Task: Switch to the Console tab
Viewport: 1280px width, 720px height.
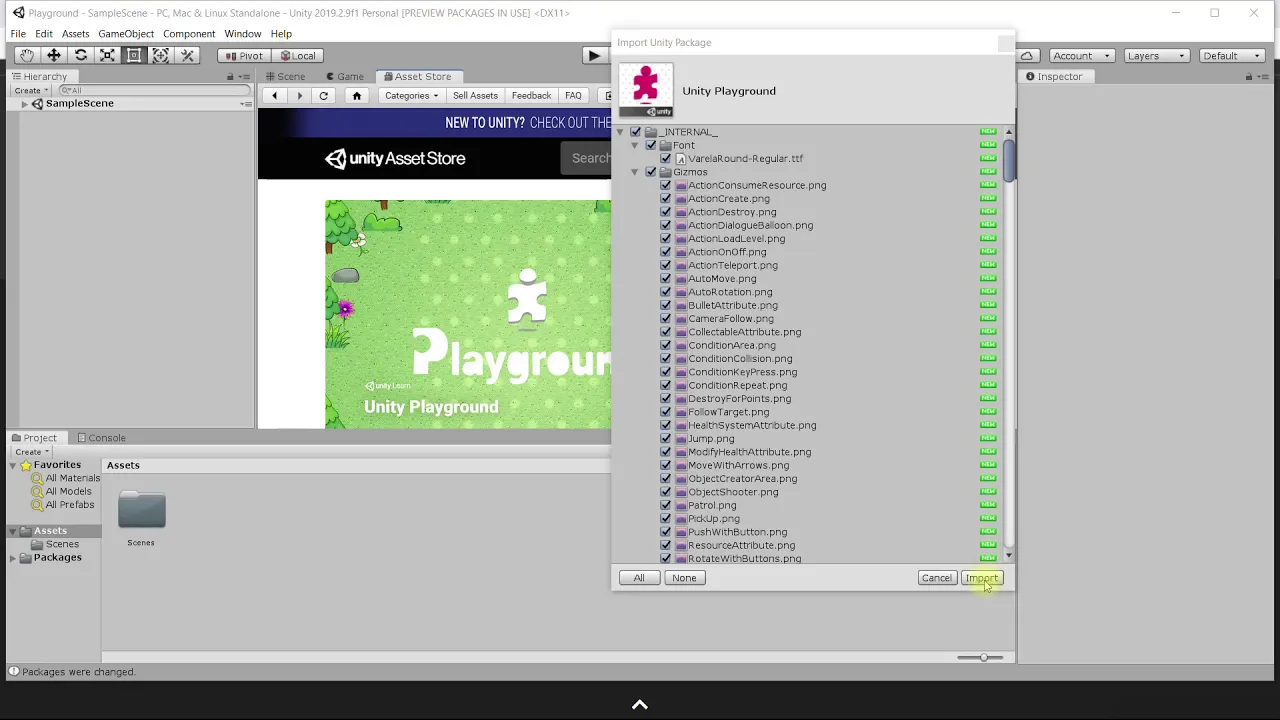Action: click(100, 438)
